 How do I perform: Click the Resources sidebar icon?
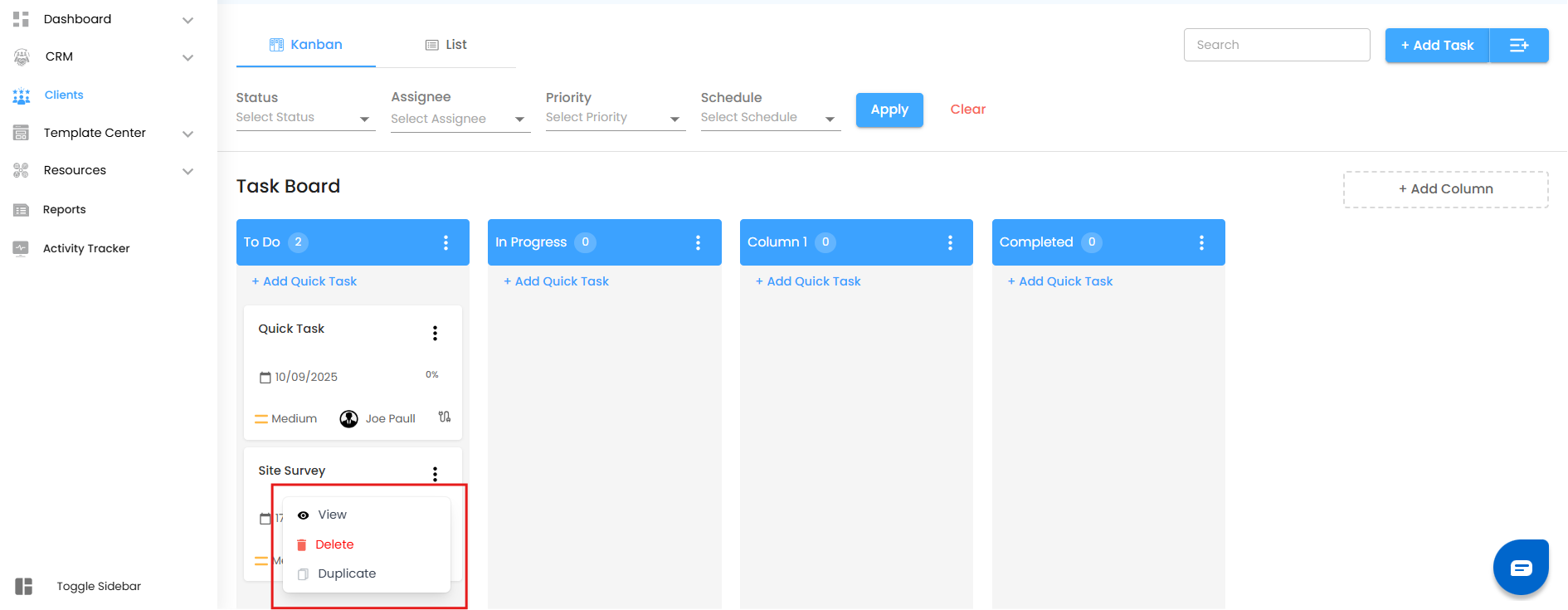point(22,170)
